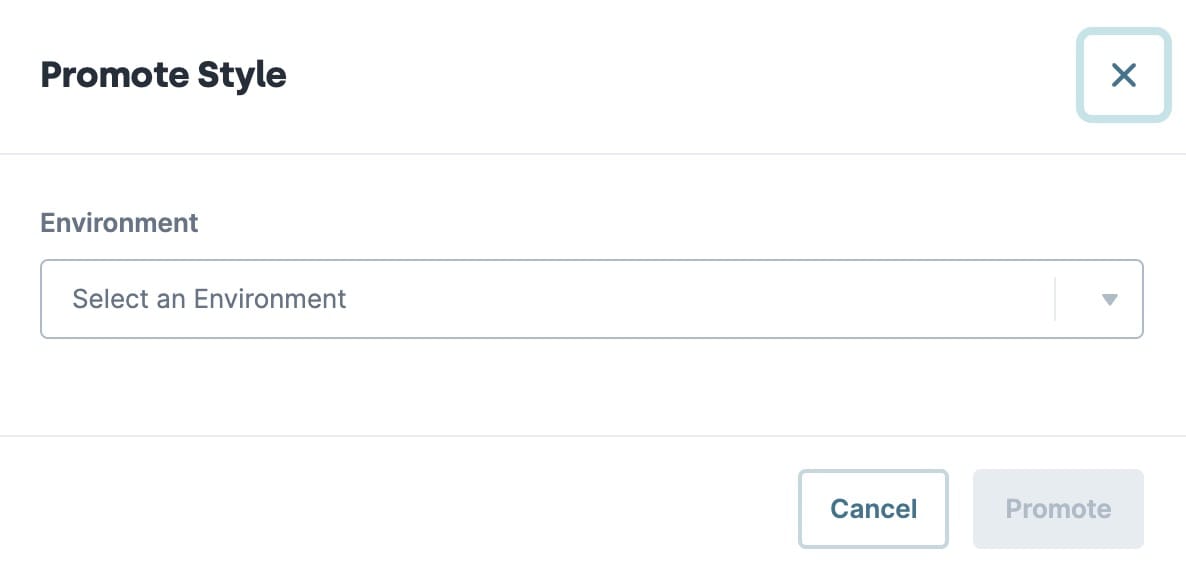
Task: Click the Environment field label
Action: pos(120,223)
